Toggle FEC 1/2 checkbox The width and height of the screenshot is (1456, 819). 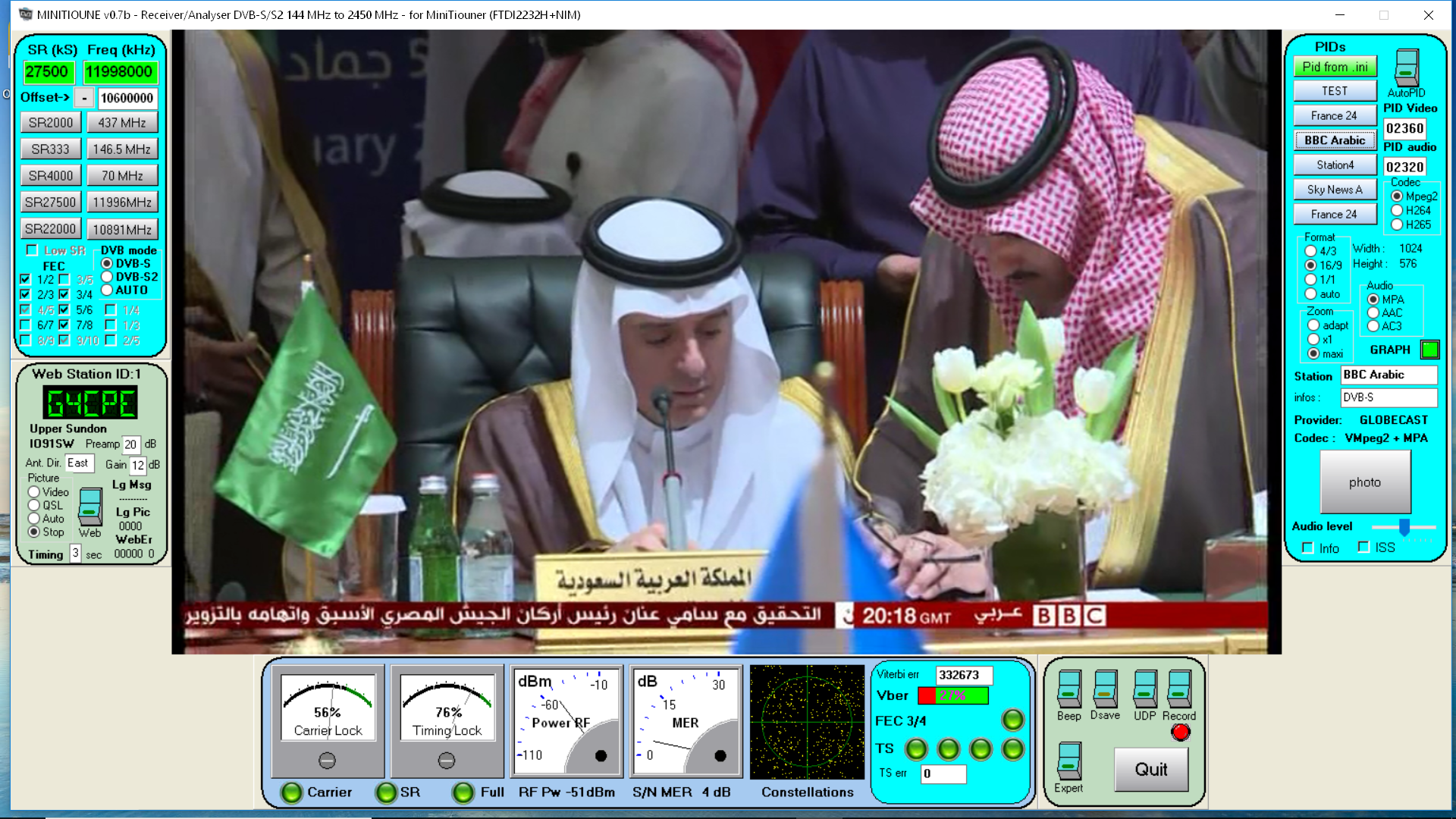pyautogui.click(x=25, y=279)
